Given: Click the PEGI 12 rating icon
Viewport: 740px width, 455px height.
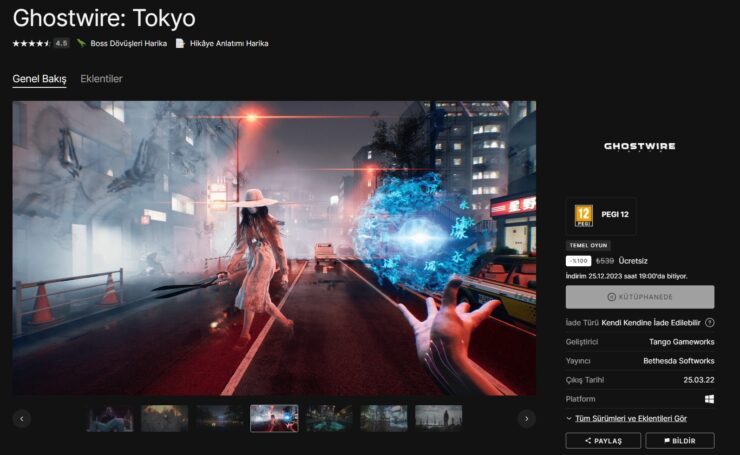Looking at the screenshot, I should tap(584, 216).
